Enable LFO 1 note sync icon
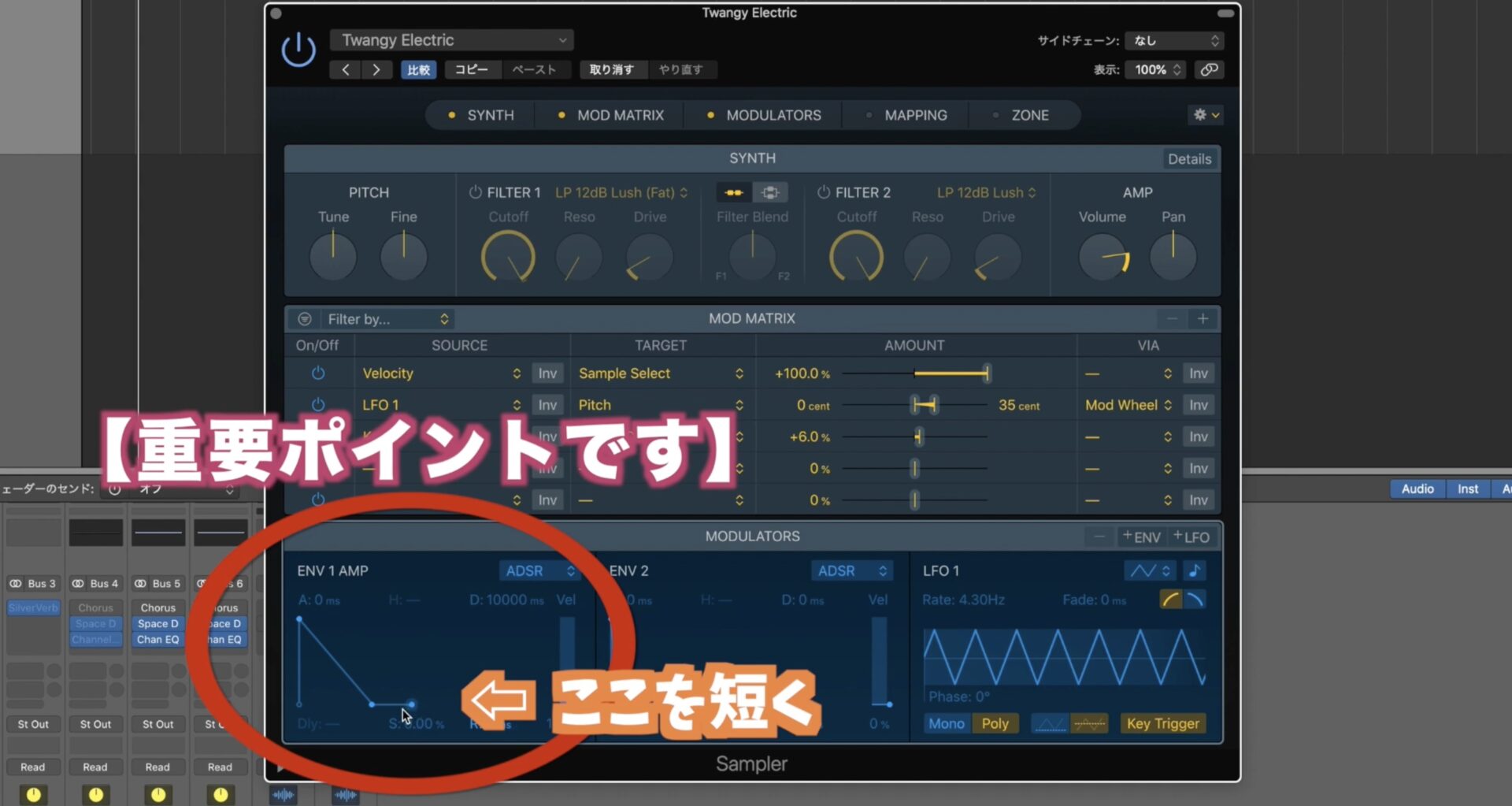The image size is (1512, 806). [1196, 570]
